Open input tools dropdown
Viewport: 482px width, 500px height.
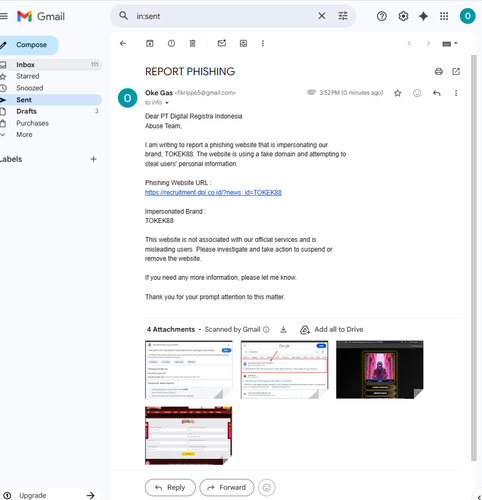pyautogui.click(x=450, y=44)
